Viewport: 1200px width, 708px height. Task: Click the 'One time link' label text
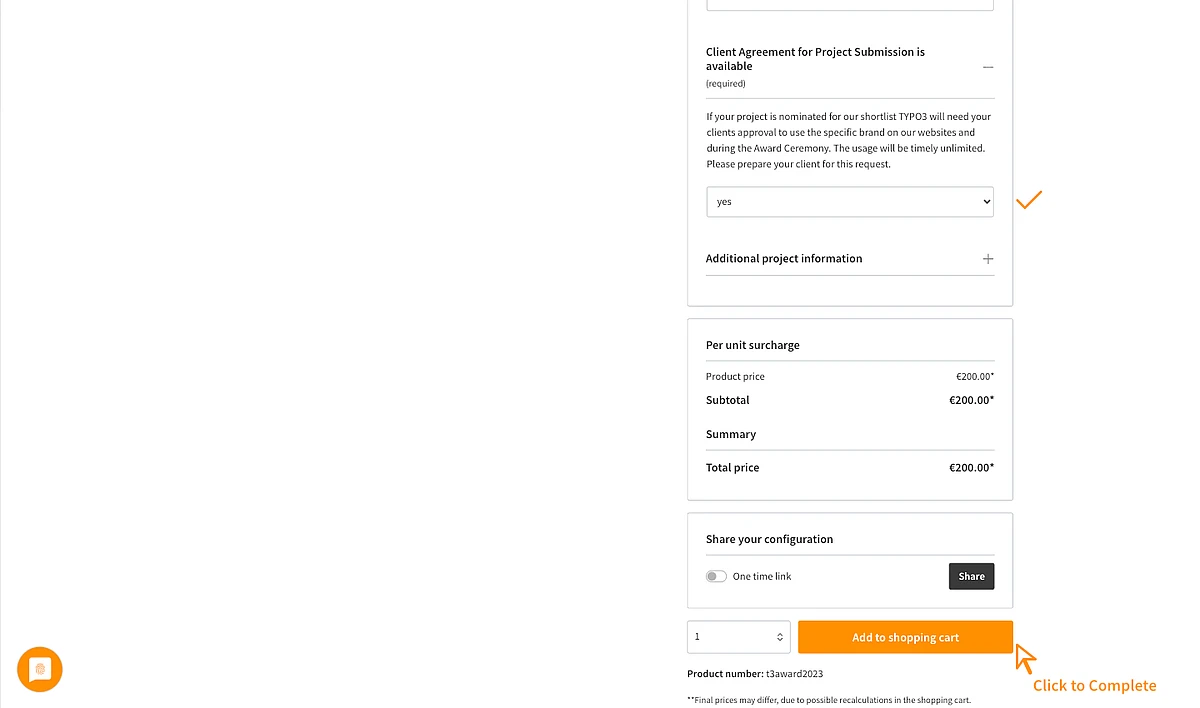click(762, 577)
